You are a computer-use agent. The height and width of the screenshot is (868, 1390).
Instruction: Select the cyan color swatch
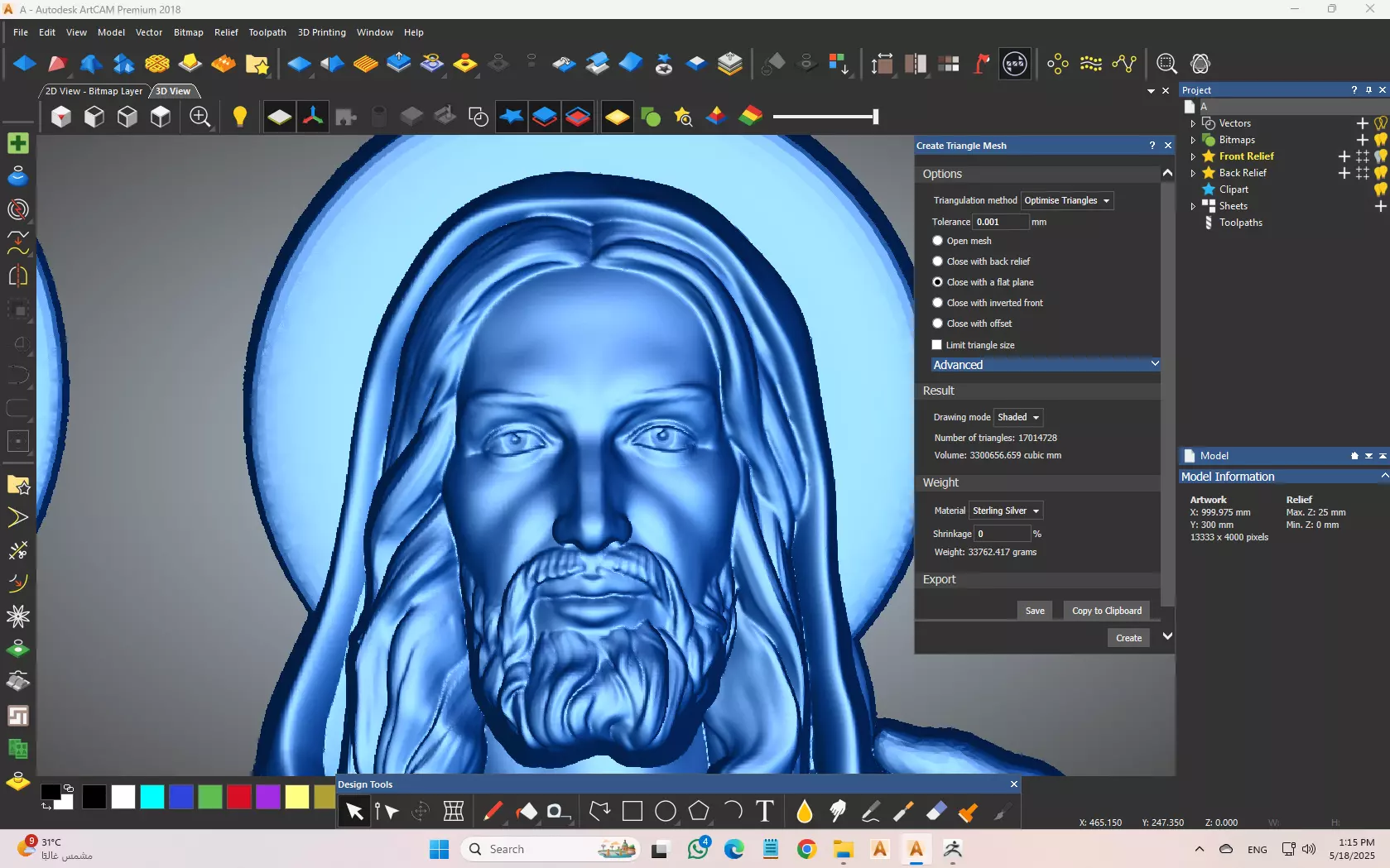152,797
